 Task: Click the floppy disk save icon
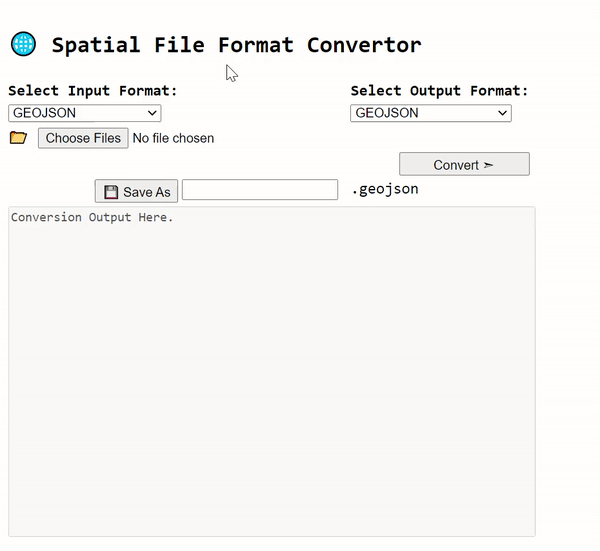[111, 192]
